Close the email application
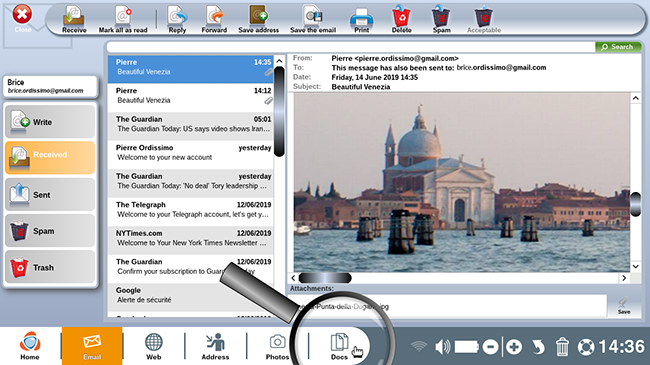Image resolution: width=650 pixels, height=365 pixels. [x=22, y=18]
